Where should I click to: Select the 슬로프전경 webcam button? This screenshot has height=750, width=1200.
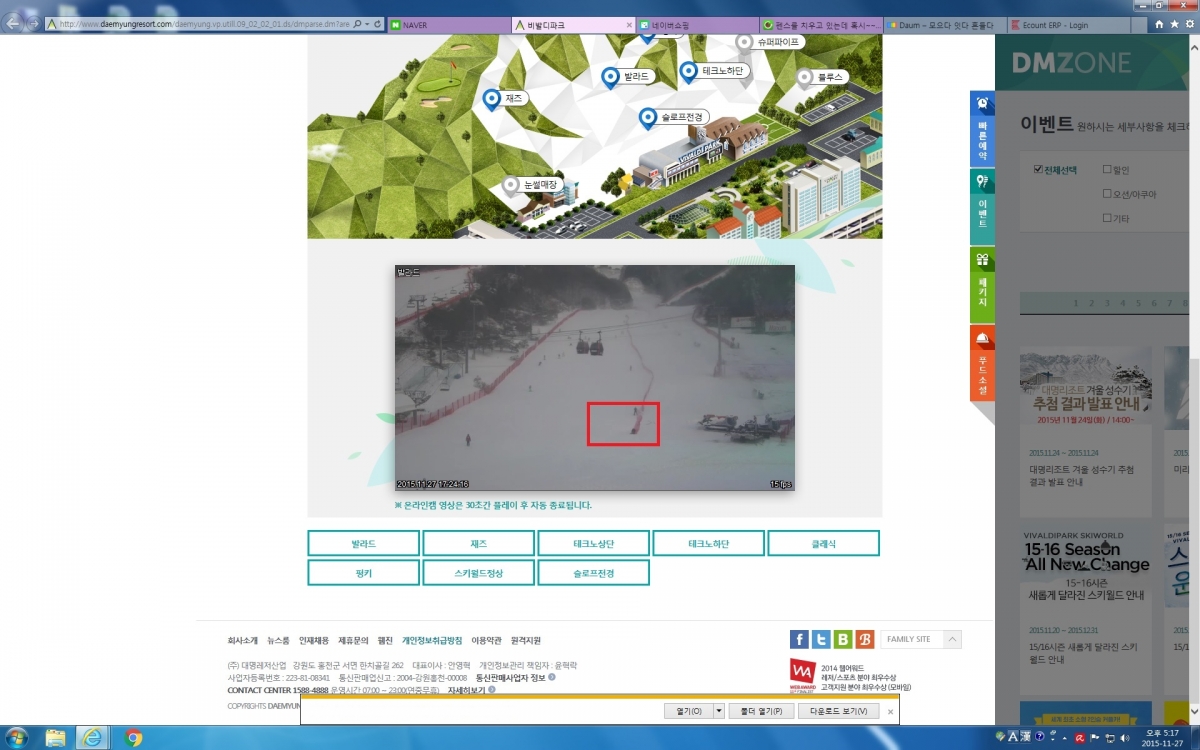(x=594, y=573)
